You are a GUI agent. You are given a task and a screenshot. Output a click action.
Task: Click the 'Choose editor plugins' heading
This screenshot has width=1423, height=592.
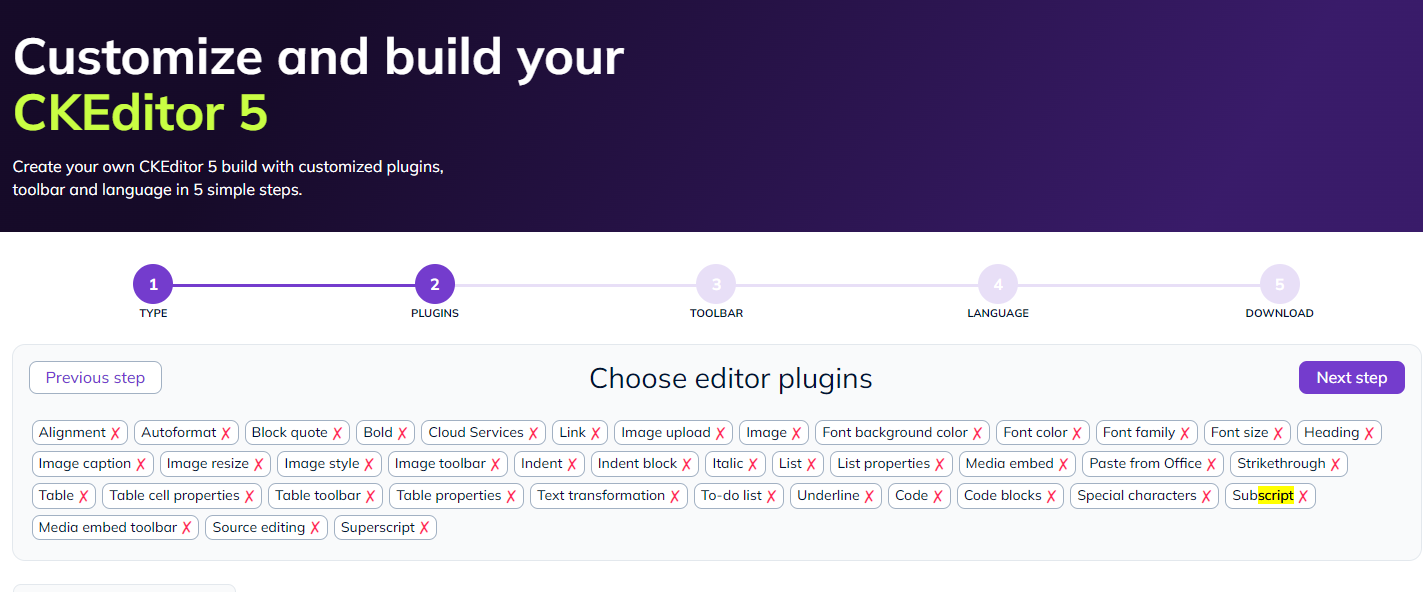point(731,378)
